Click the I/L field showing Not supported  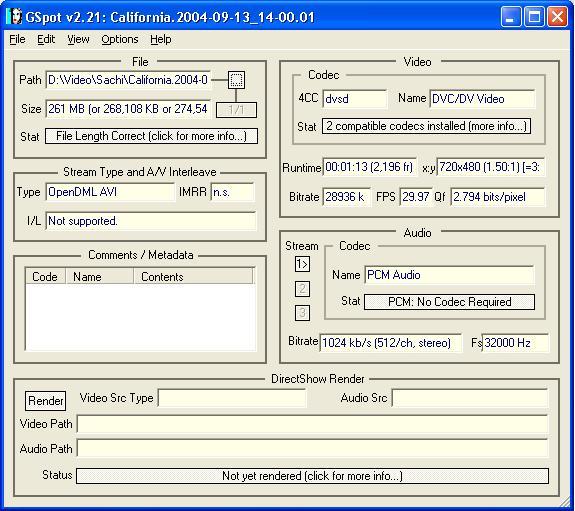pyautogui.click(x=151, y=221)
